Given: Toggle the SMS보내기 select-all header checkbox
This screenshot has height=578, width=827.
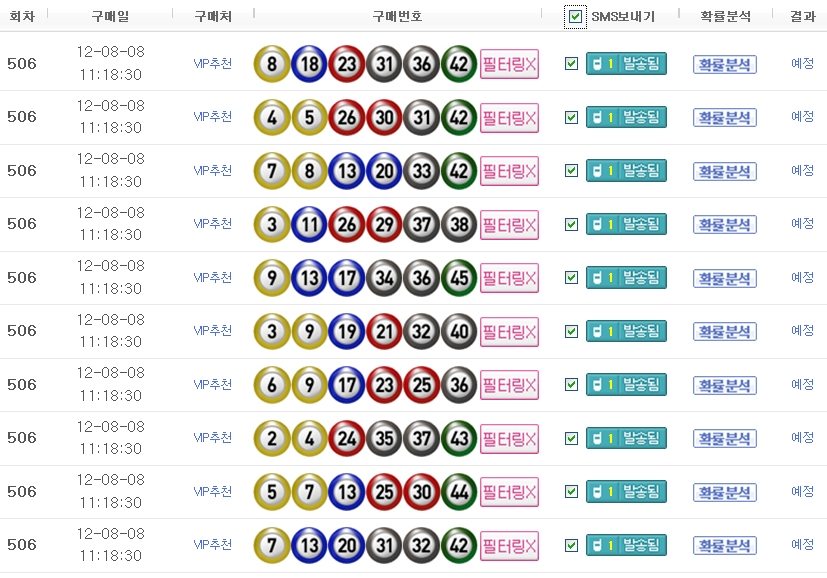Looking at the screenshot, I should (574, 16).
